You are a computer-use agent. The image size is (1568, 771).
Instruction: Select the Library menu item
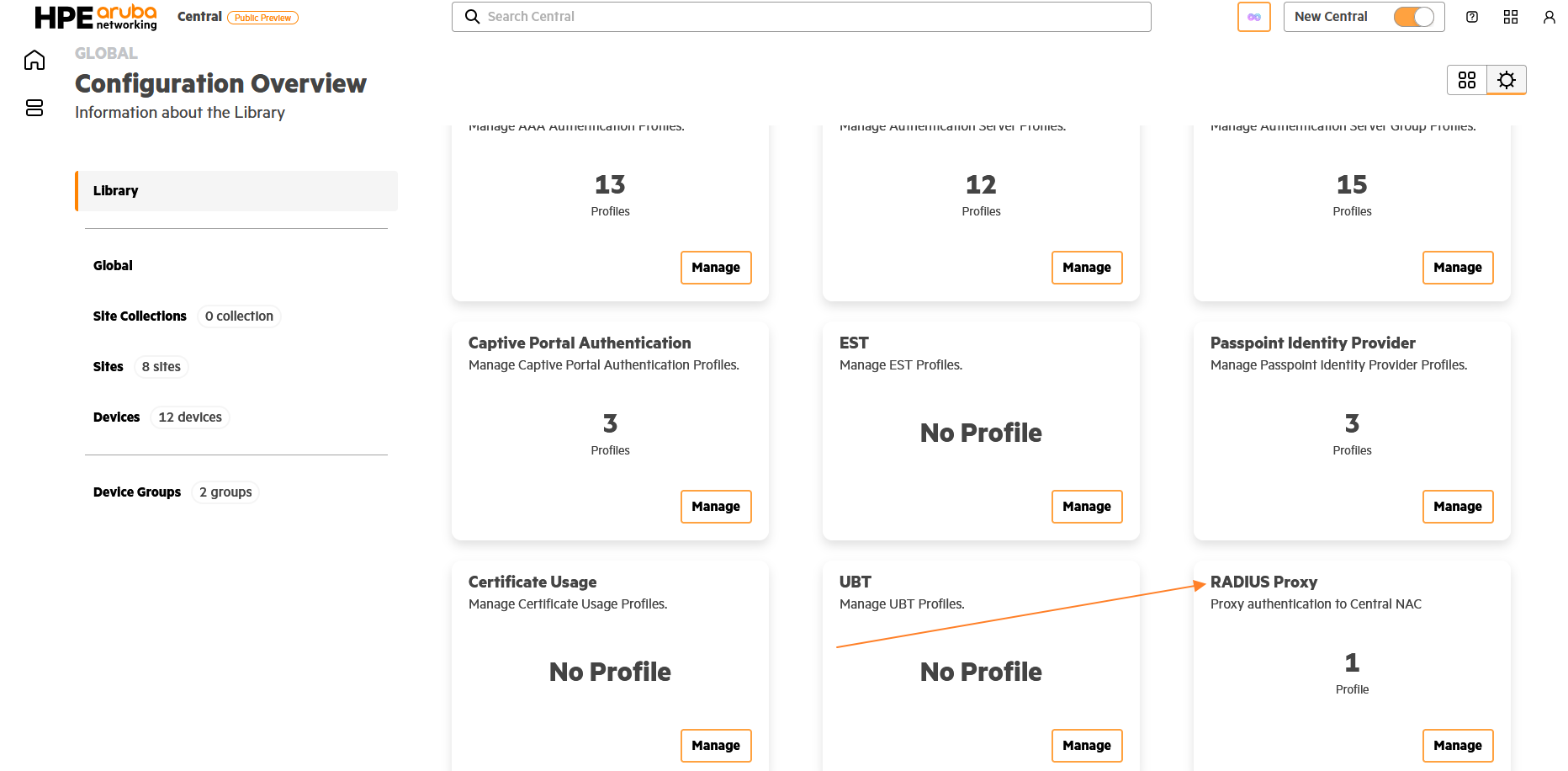point(236,191)
